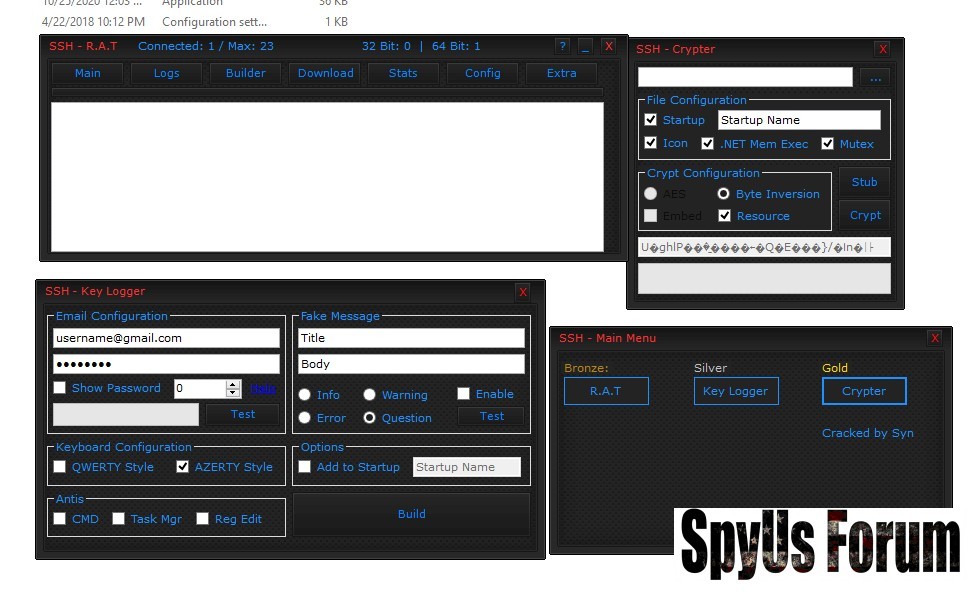Close the SSH - Main Menu window

[x=935, y=338]
